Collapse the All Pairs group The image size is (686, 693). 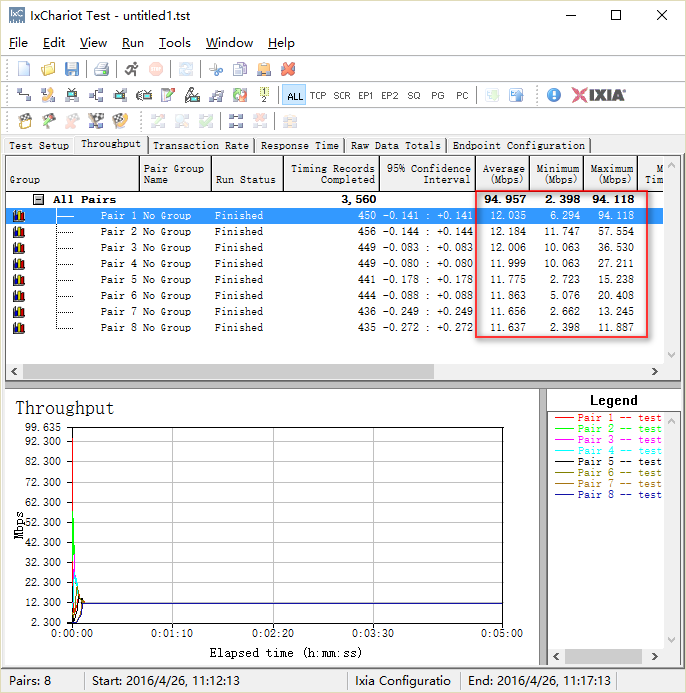(38, 200)
